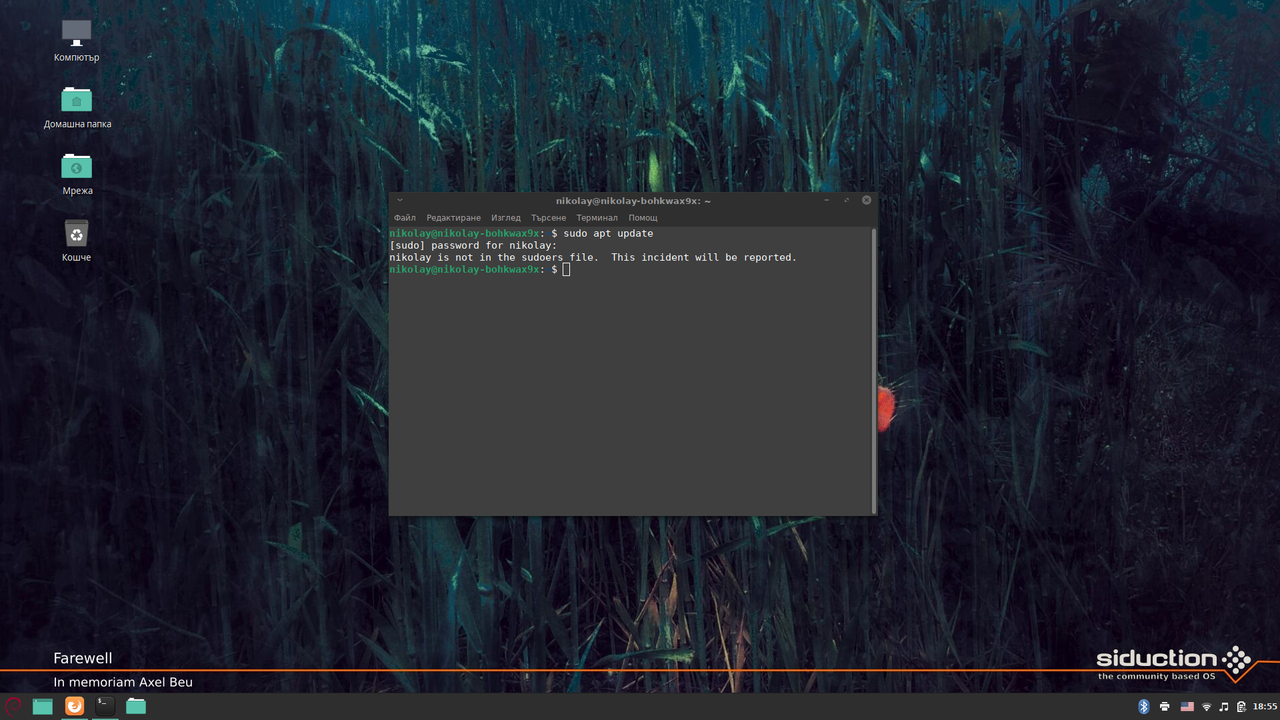Click the first taskbar file manager icon

click(x=43, y=706)
